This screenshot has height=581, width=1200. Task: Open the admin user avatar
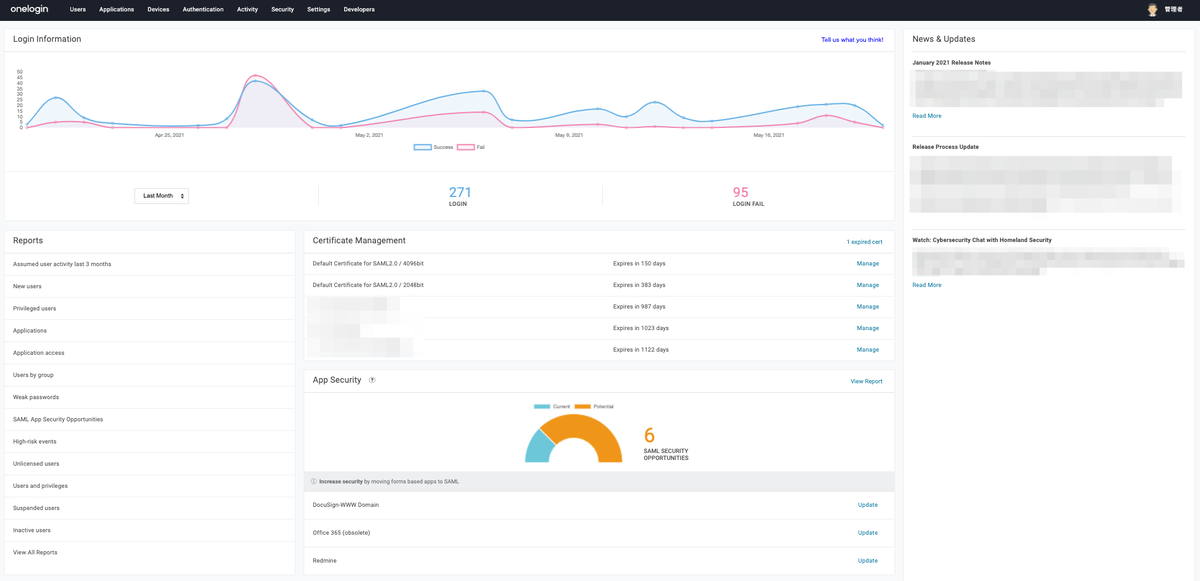pyautogui.click(x=1153, y=9)
